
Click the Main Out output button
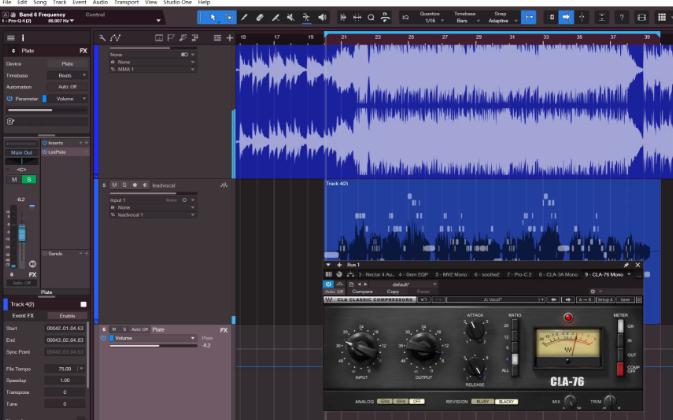[21, 153]
